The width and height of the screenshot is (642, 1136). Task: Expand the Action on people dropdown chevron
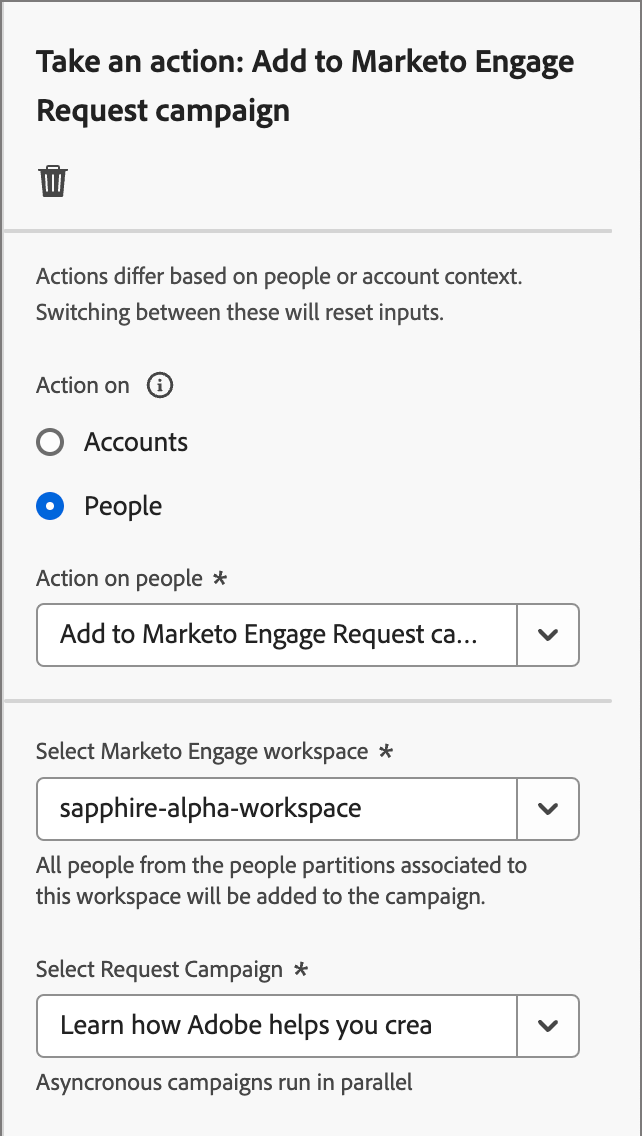coord(548,634)
